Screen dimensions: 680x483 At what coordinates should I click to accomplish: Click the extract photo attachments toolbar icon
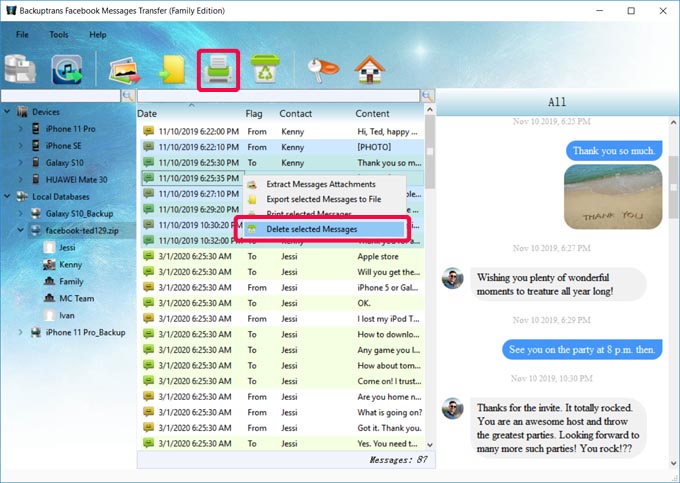point(124,70)
